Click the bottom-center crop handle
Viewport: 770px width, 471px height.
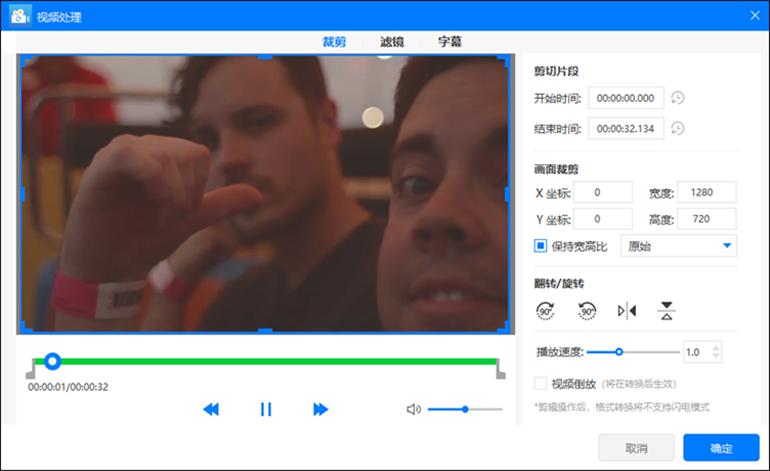click(265, 331)
